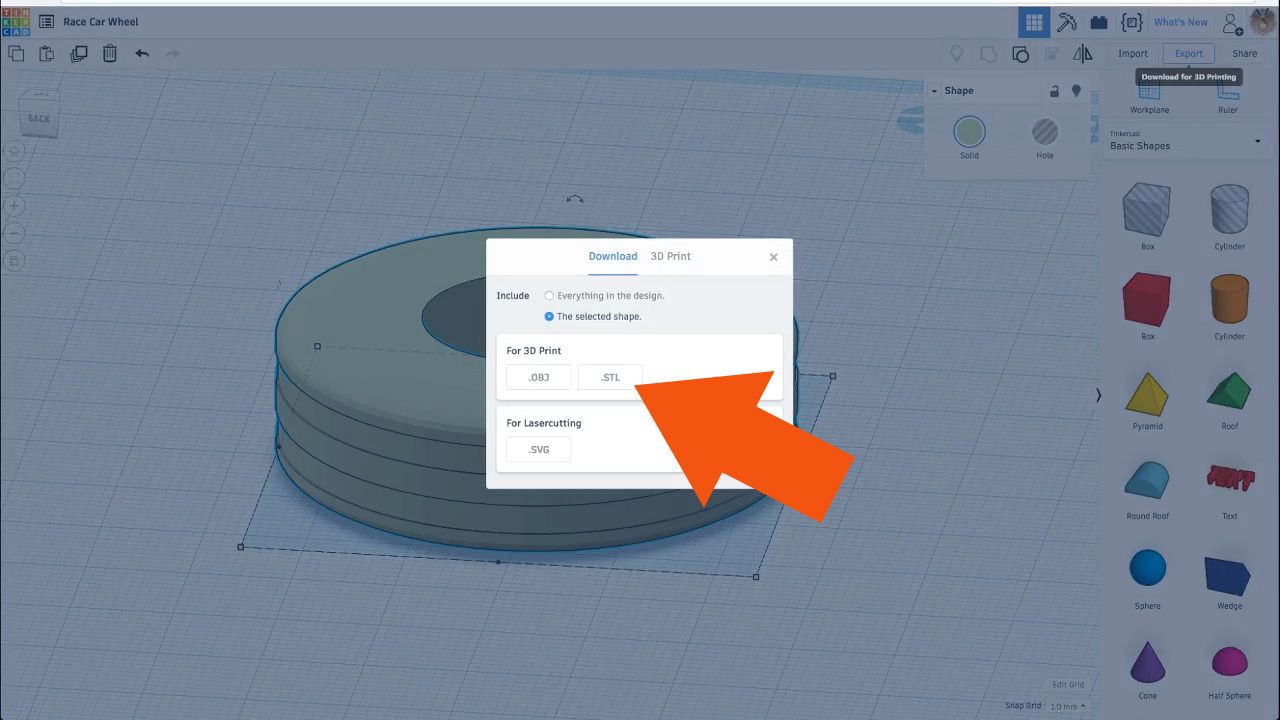1280x720 pixels.
Task: Click the BACK face of view cube
Action: point(39,118)
